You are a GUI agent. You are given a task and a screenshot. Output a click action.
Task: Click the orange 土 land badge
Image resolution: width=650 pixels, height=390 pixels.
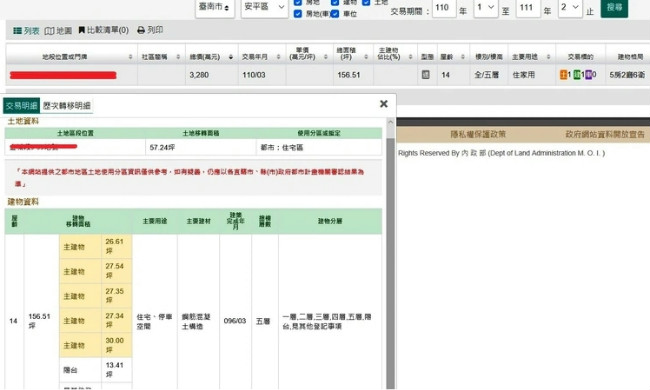(x=563, y=75)
